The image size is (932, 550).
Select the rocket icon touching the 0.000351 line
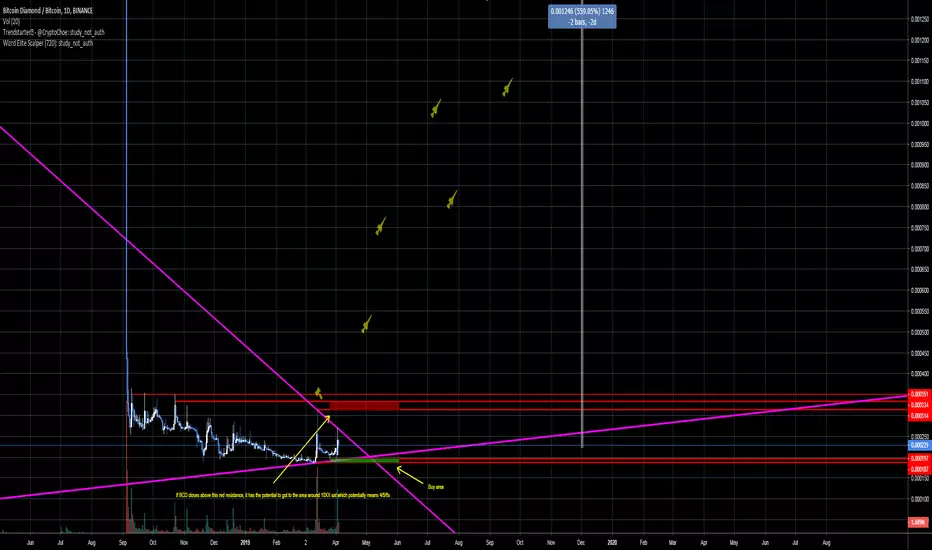(x=319, y=393)
